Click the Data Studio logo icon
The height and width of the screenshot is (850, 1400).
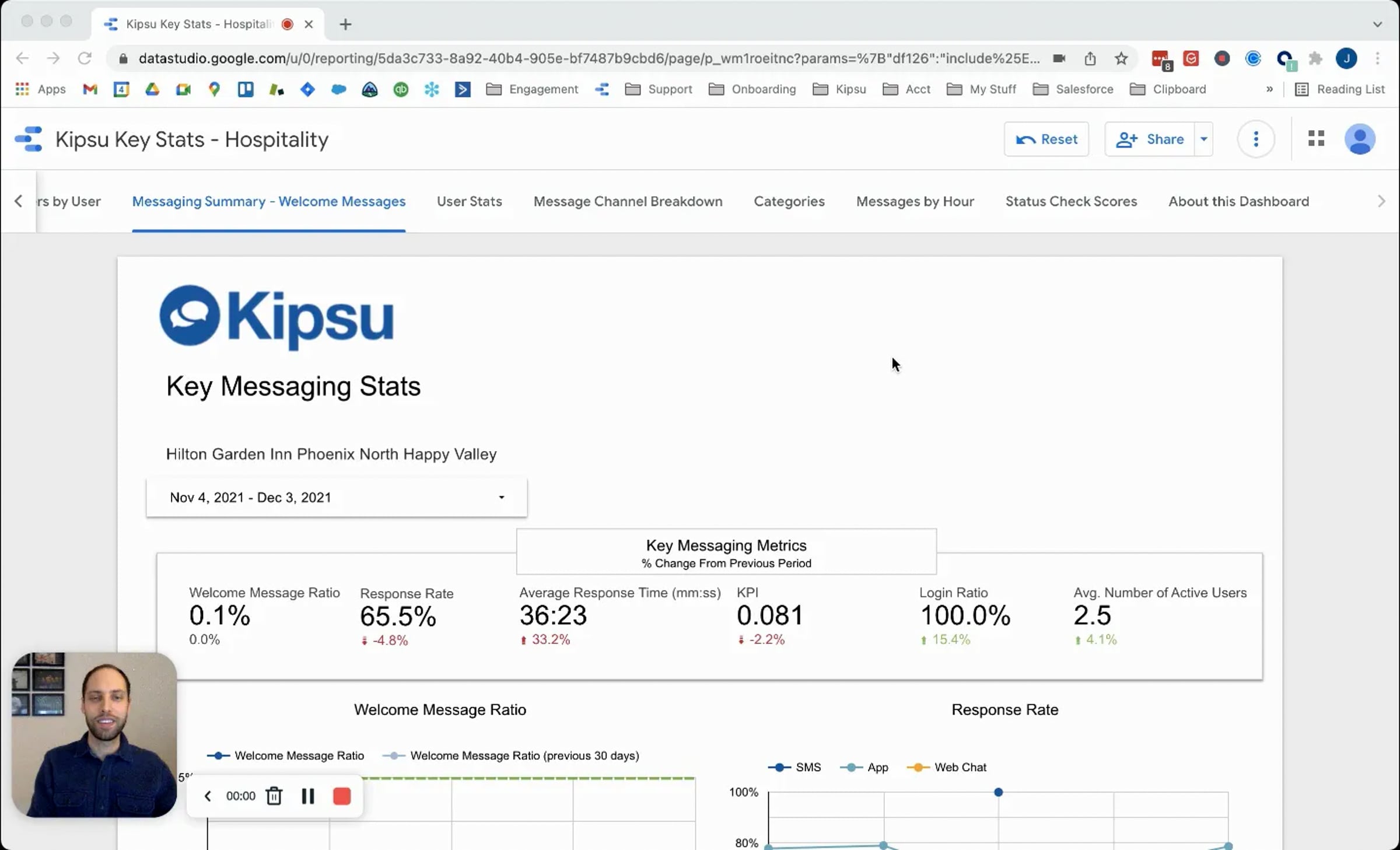click(29, 139)
